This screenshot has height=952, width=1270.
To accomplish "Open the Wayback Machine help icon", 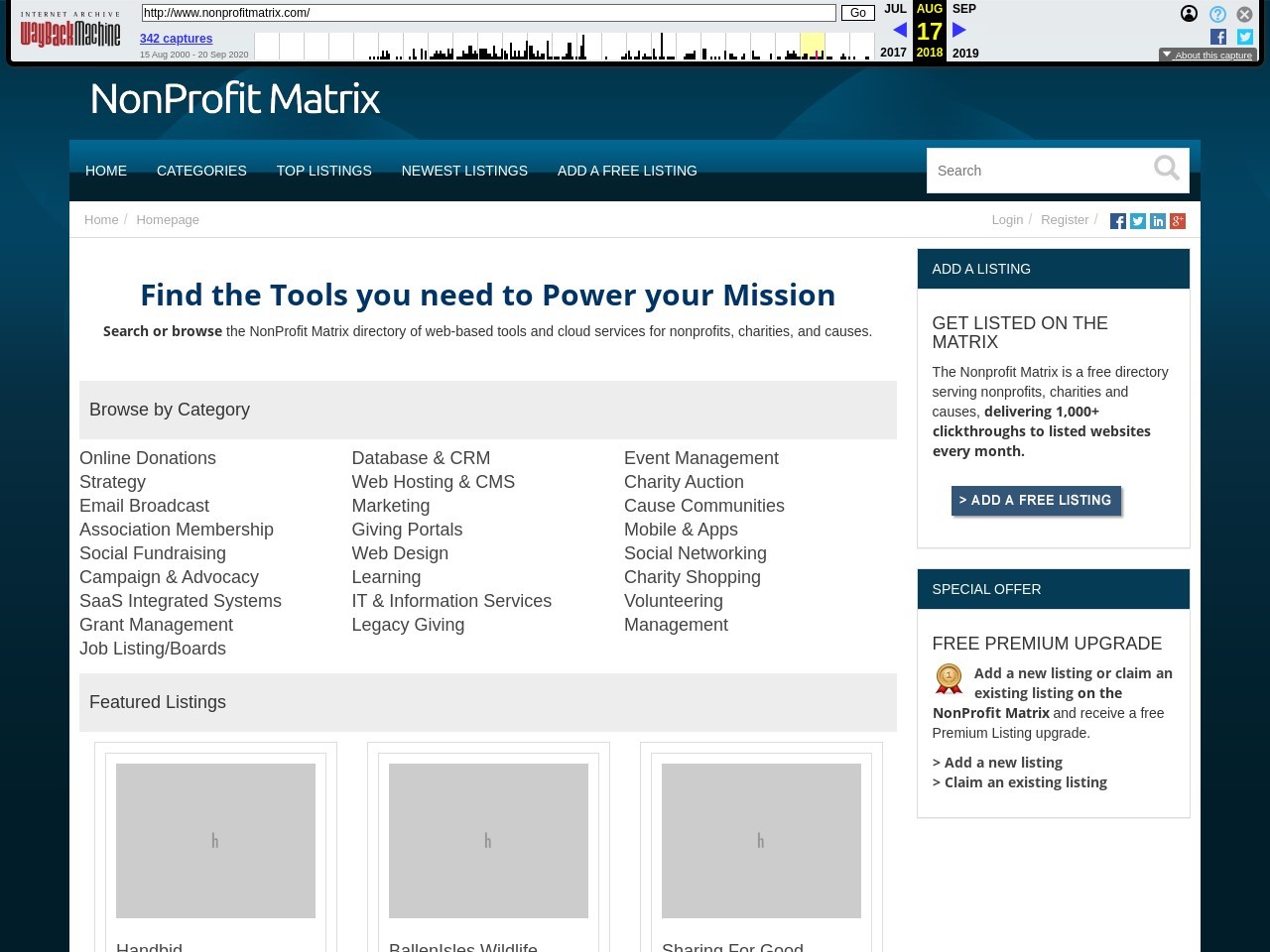I will click(1217, 14).
